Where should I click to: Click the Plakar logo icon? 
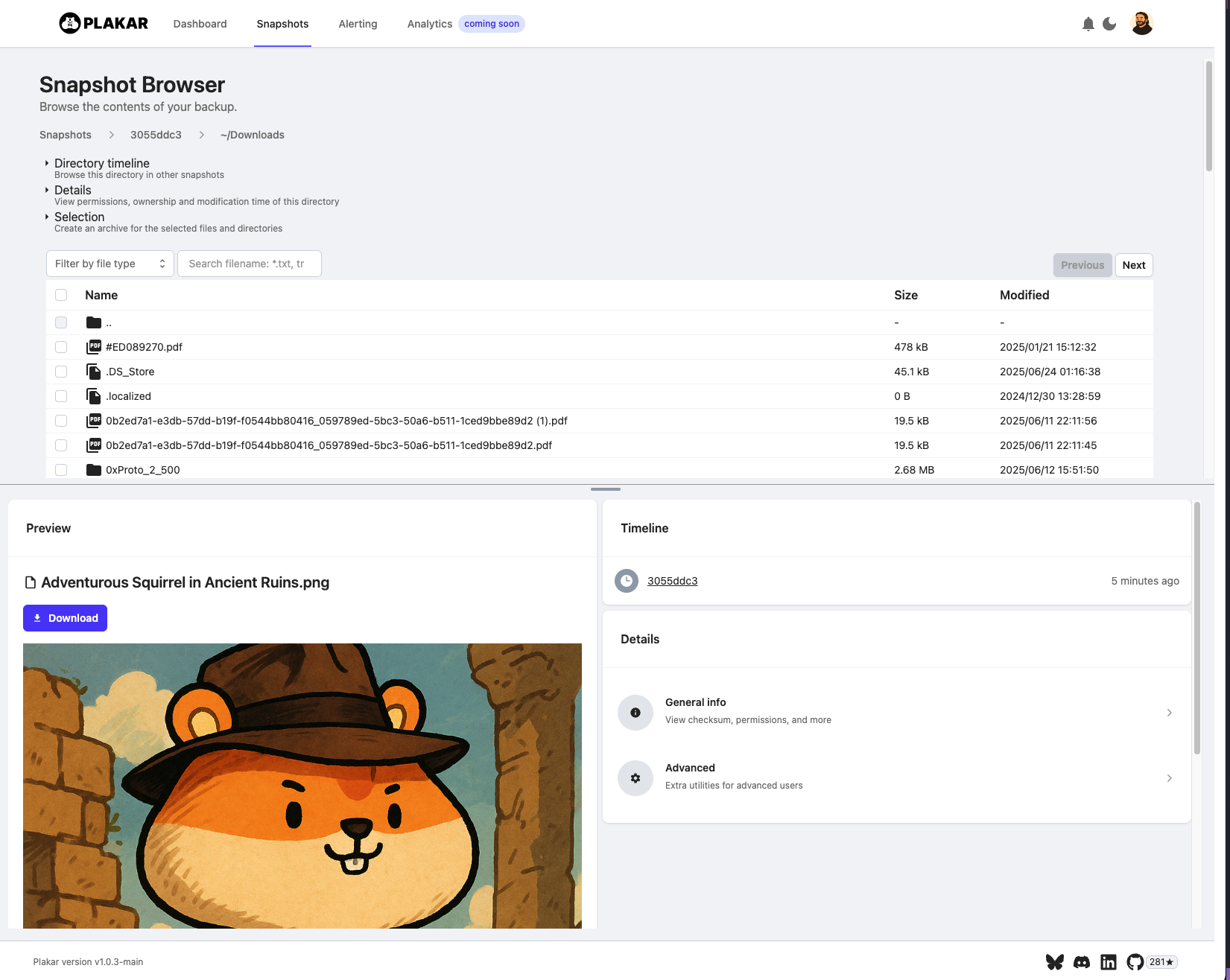click(x=69, y=24)
